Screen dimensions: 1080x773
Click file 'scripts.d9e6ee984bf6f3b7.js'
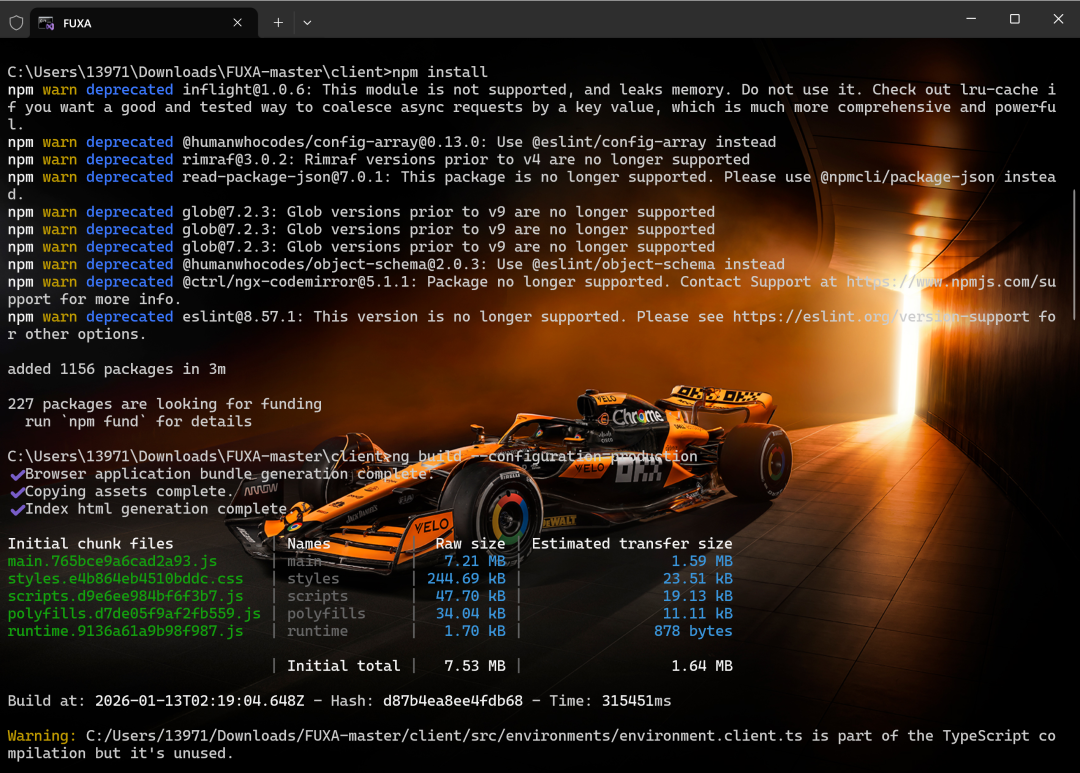click(125, 597)
